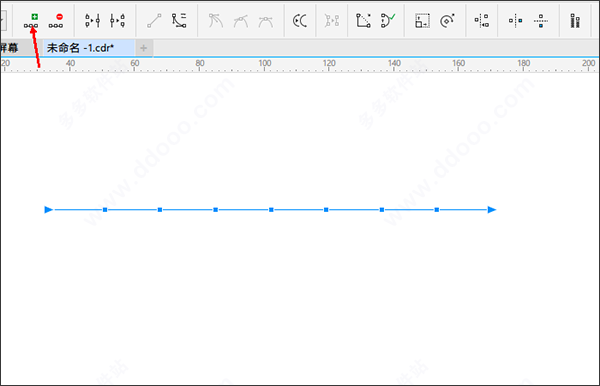
Task: Click the Close Curve icon with green check
Action: (x=388, y=20)
